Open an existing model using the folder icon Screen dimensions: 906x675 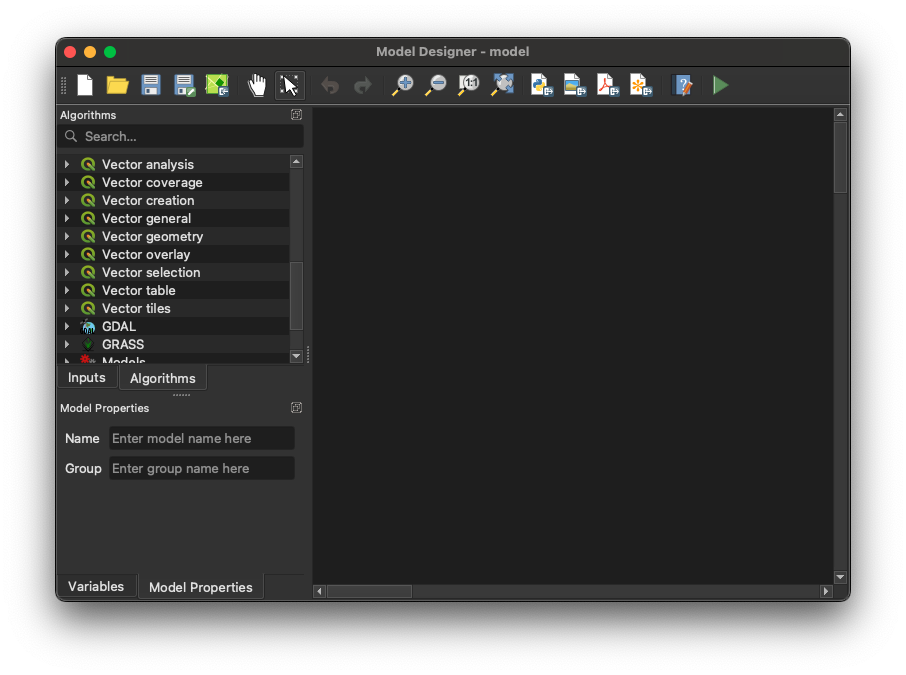point(118,86)
